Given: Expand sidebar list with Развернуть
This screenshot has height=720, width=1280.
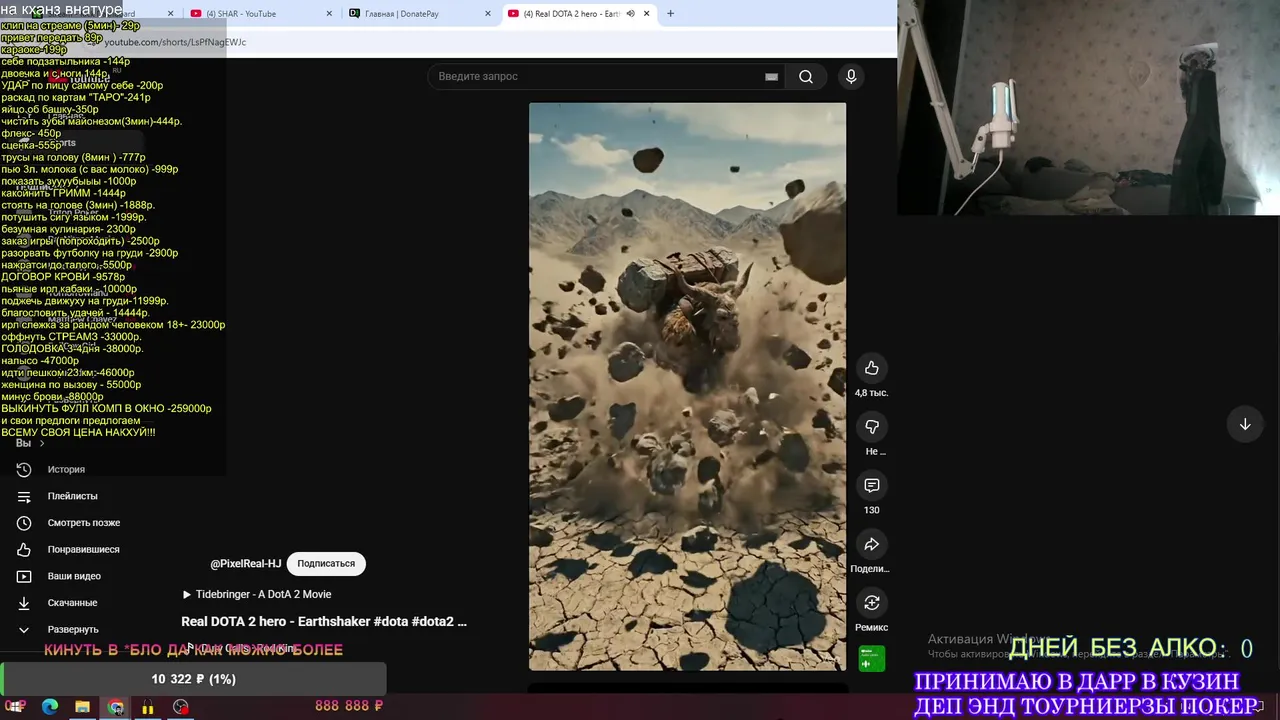Looking at the screenshot, I should [x=73, y=629].
